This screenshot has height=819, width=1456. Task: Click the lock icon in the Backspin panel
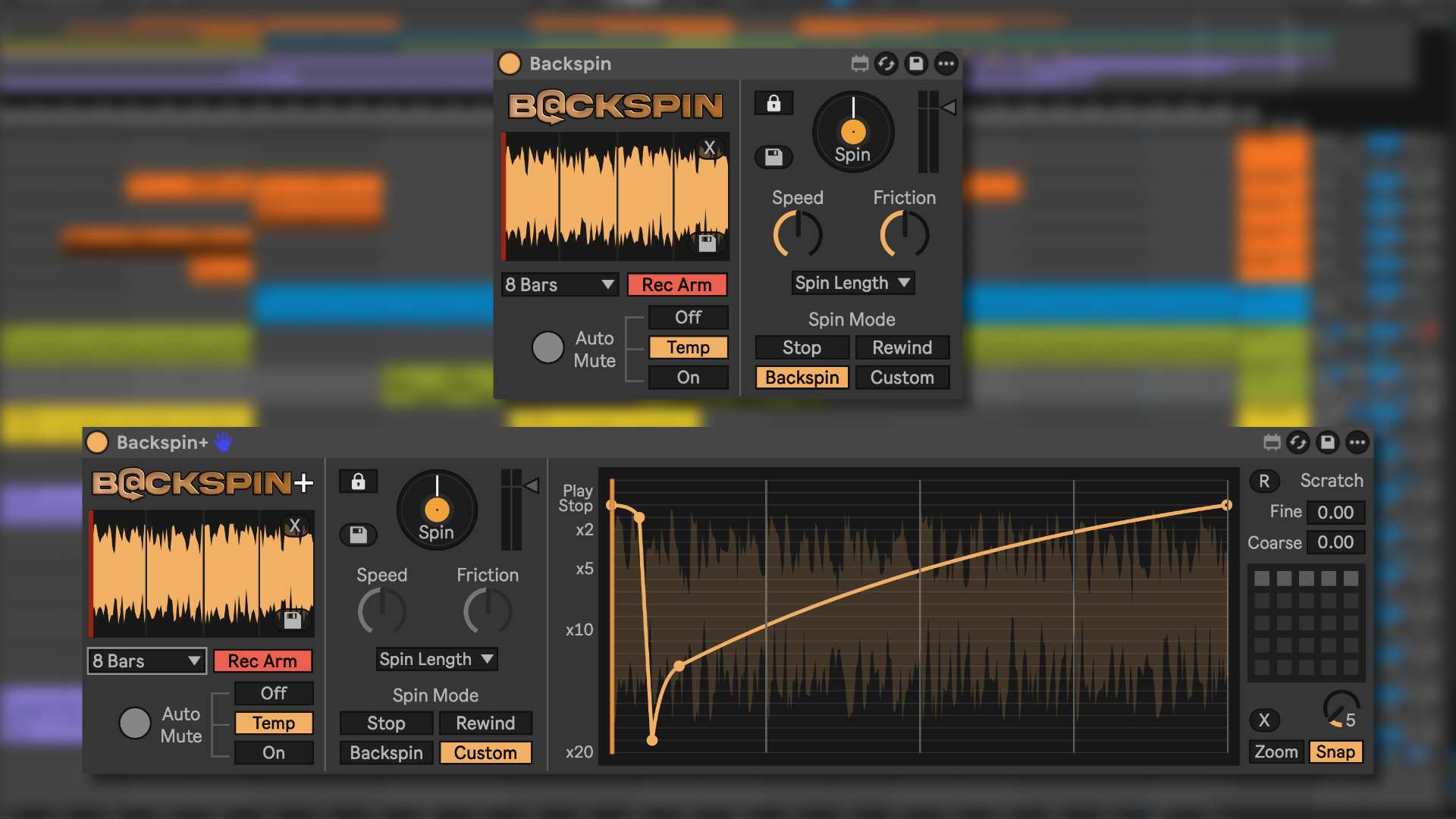tap(773, 102)
